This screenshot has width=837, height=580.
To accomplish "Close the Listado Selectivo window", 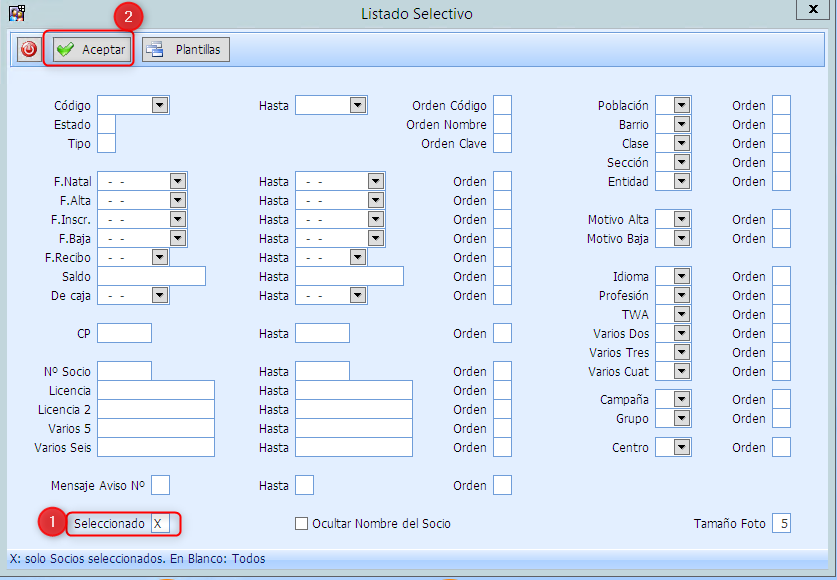I will pyautogui.click(x=809, y=9).
